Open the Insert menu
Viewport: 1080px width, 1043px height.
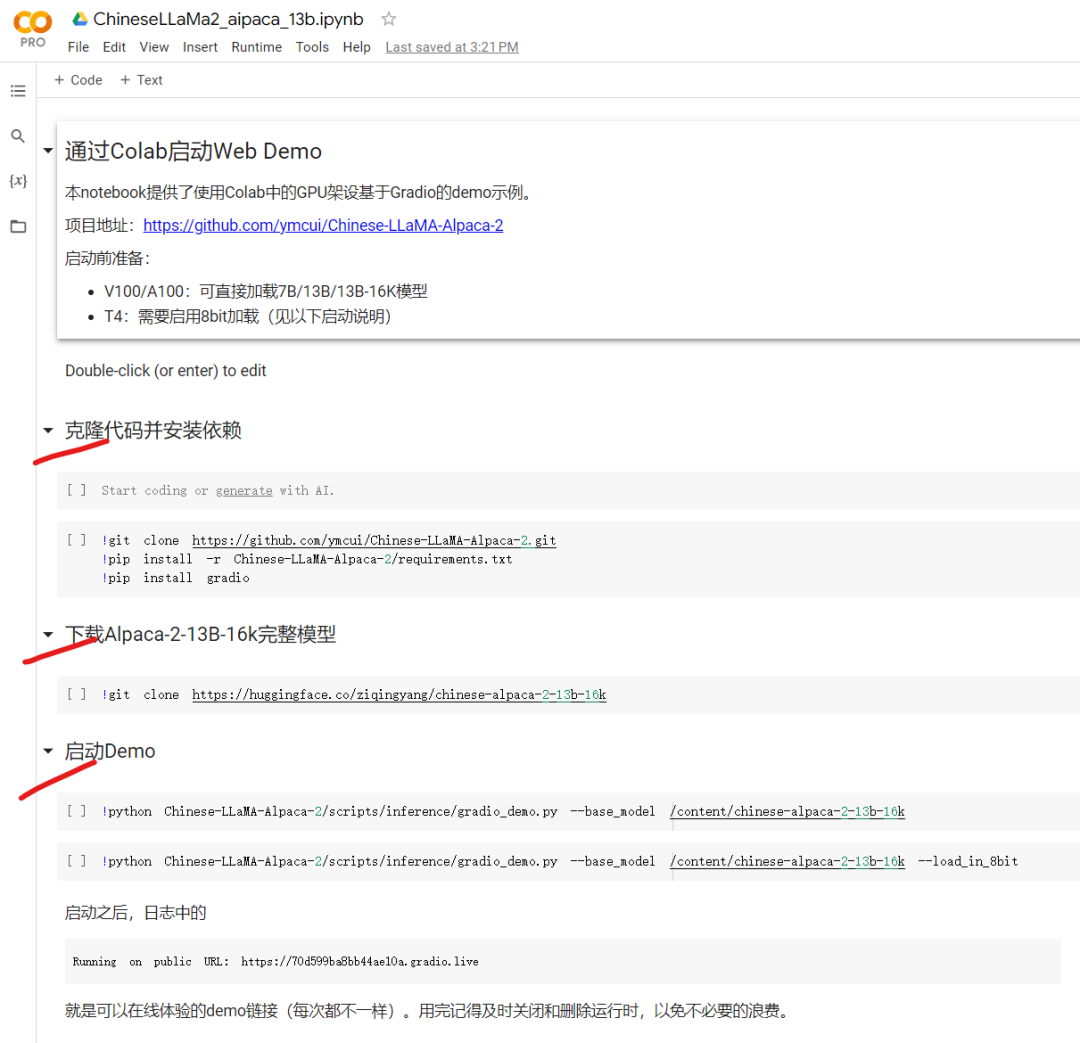coord(200,47)
